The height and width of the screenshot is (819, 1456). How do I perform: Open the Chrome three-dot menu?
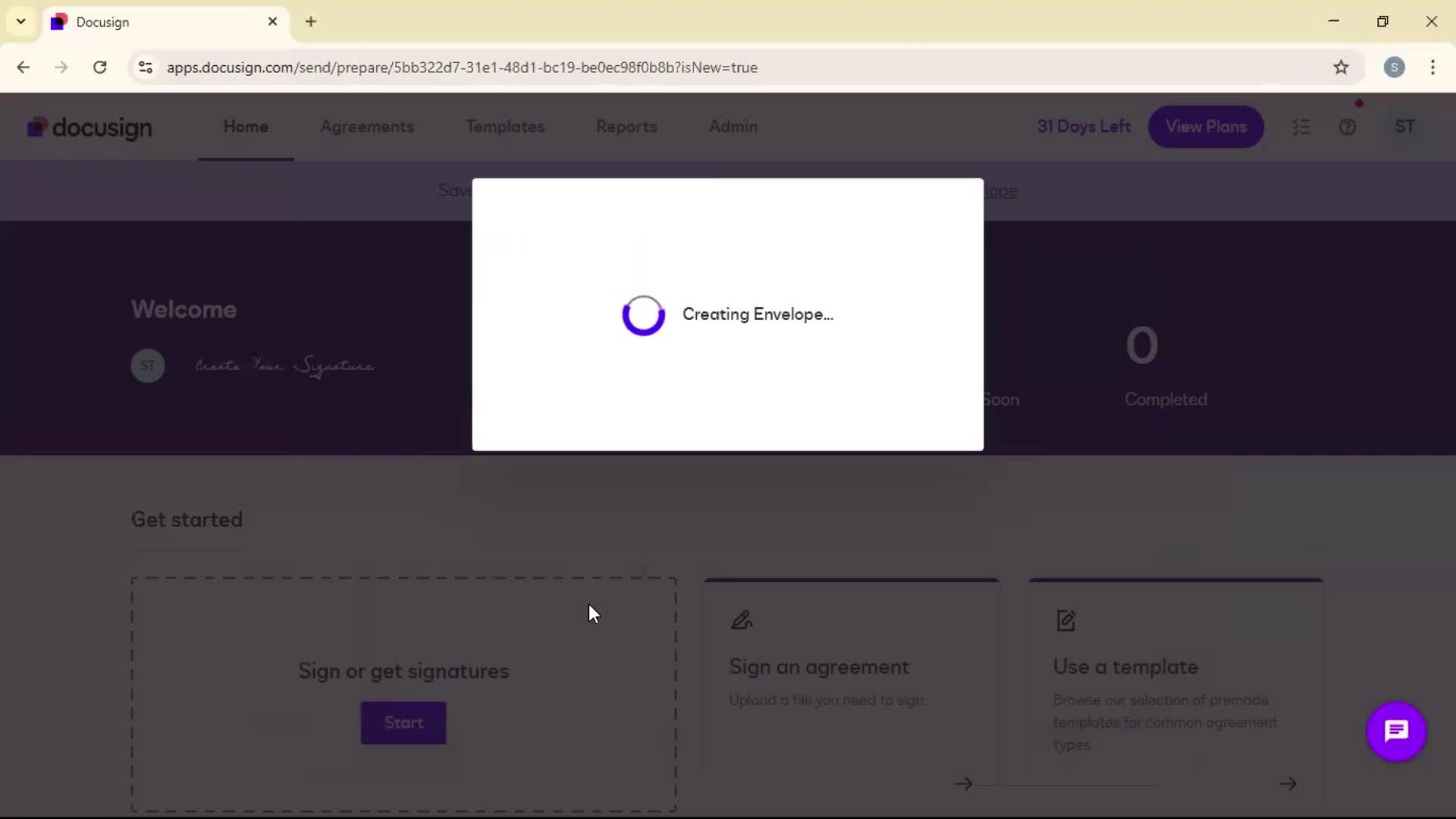click(1432, 67)
